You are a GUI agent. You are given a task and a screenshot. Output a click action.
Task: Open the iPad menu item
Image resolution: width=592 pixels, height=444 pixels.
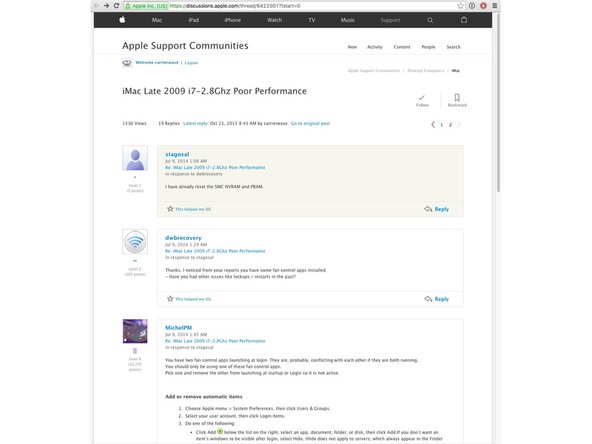194,20
